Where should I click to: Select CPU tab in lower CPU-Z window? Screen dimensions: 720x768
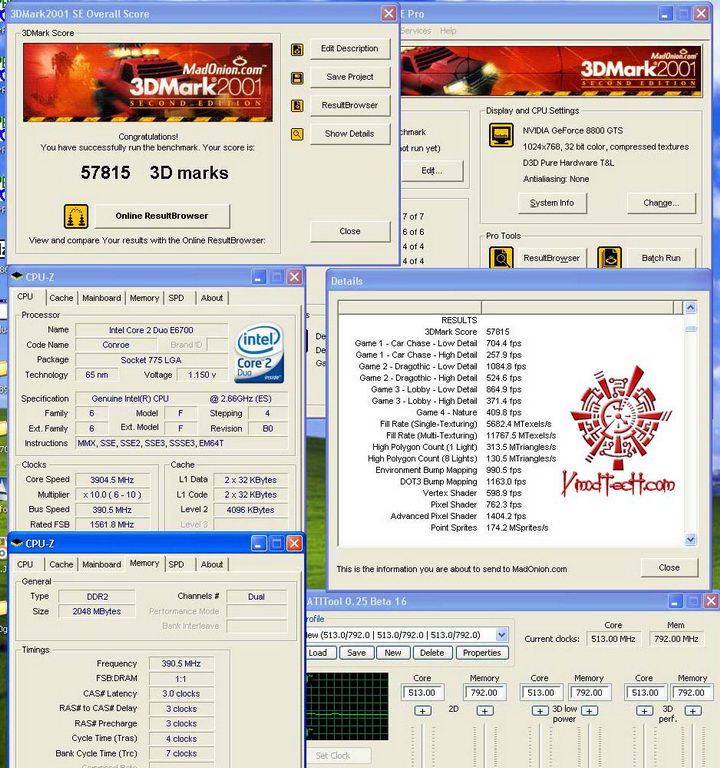(25, 564)
